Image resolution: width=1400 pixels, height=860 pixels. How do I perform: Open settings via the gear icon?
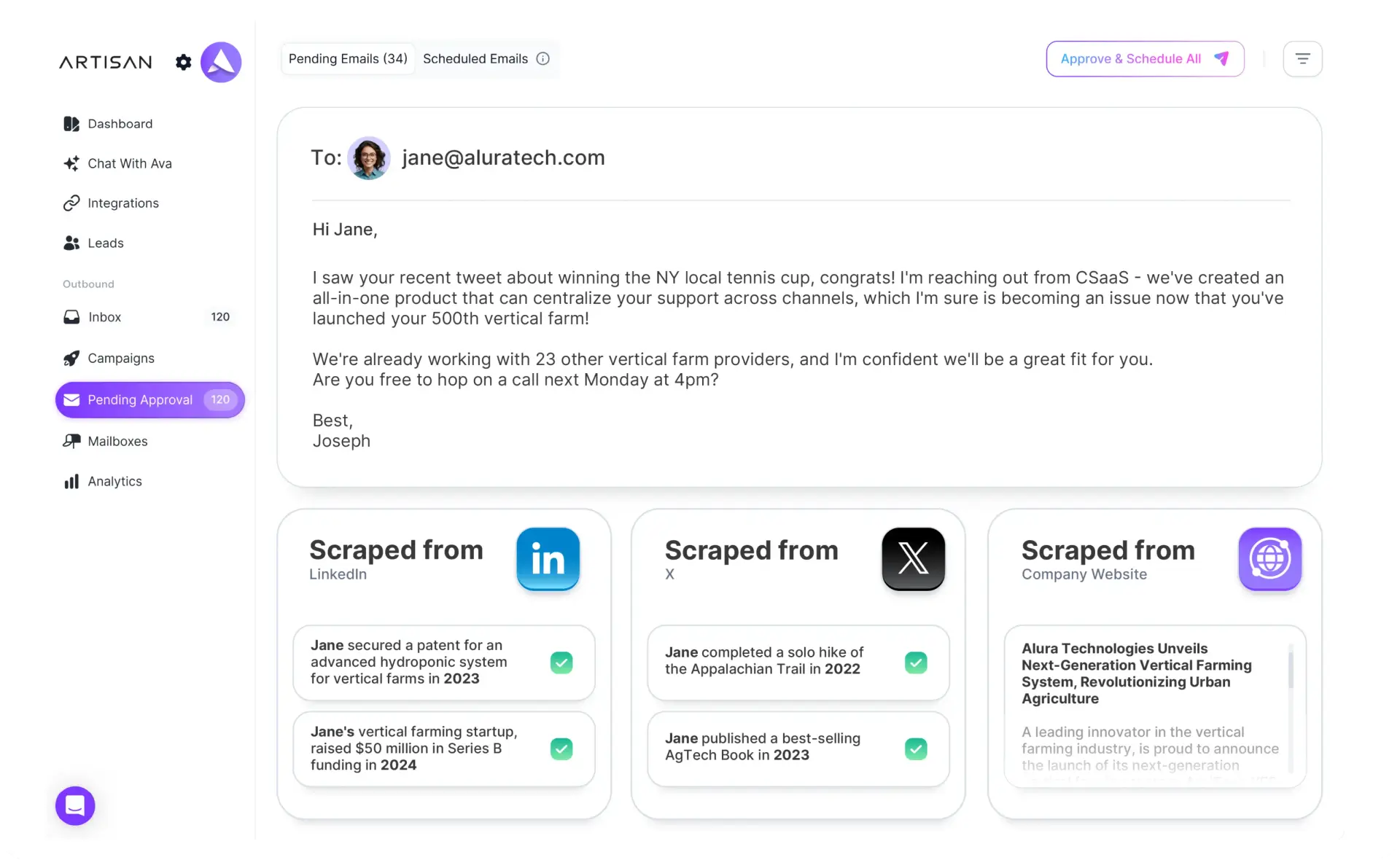pos(183,62)
